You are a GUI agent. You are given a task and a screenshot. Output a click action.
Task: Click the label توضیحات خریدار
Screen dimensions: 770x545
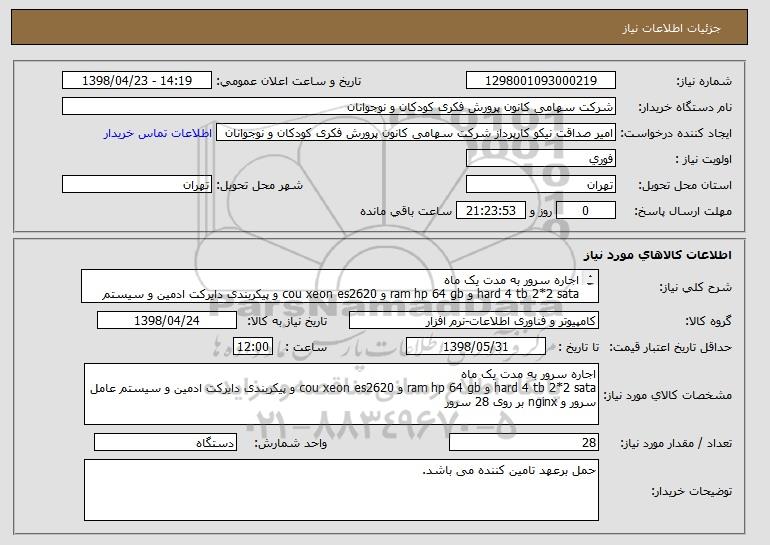(x=691, y=491)
